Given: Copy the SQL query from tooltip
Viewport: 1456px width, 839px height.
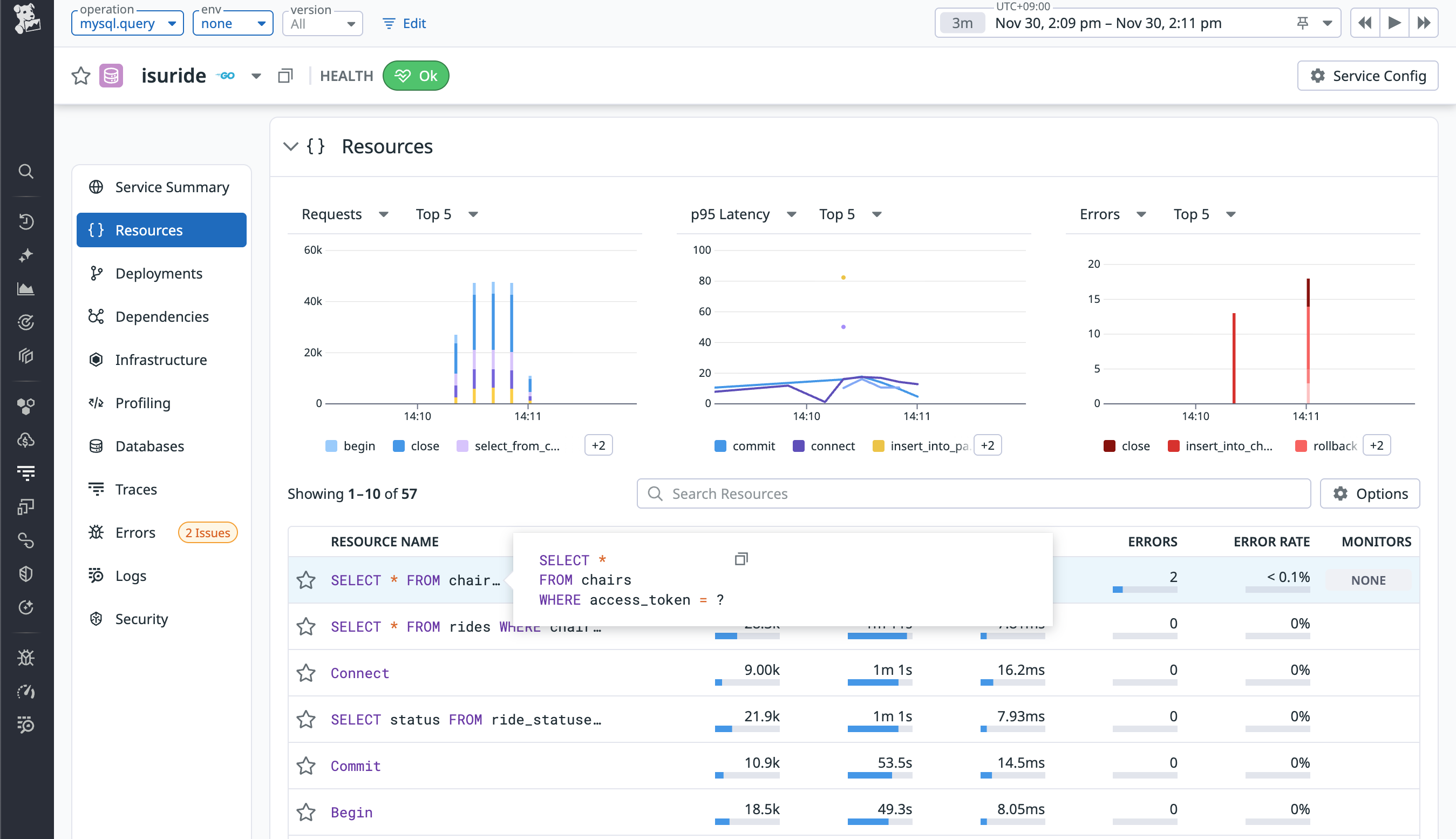Looking at the screenshot, I should point(740,558).
